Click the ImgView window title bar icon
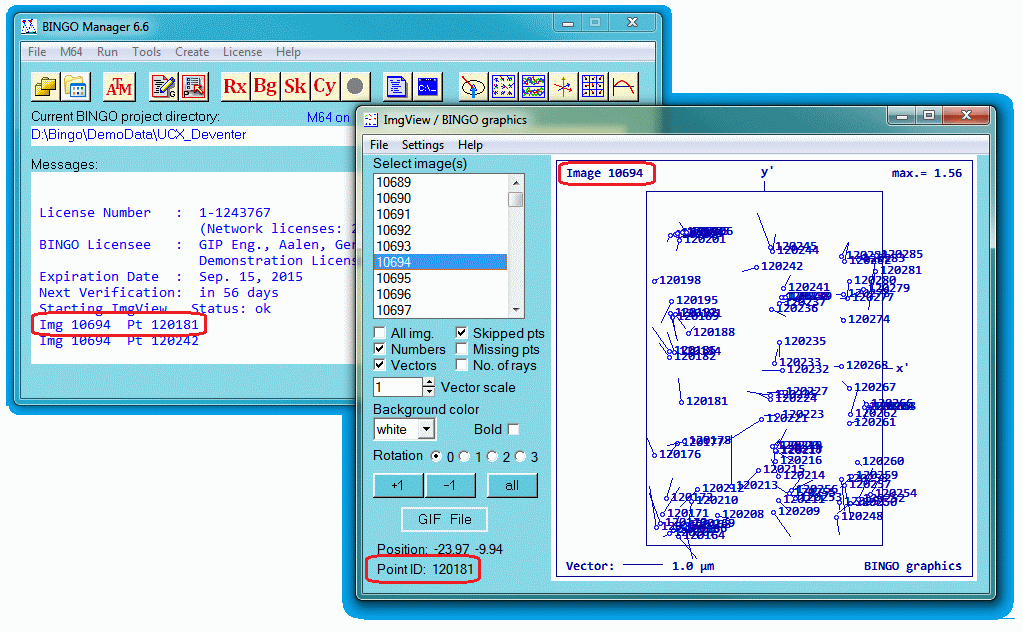1023x632 pixels. (x=371, y=120)
